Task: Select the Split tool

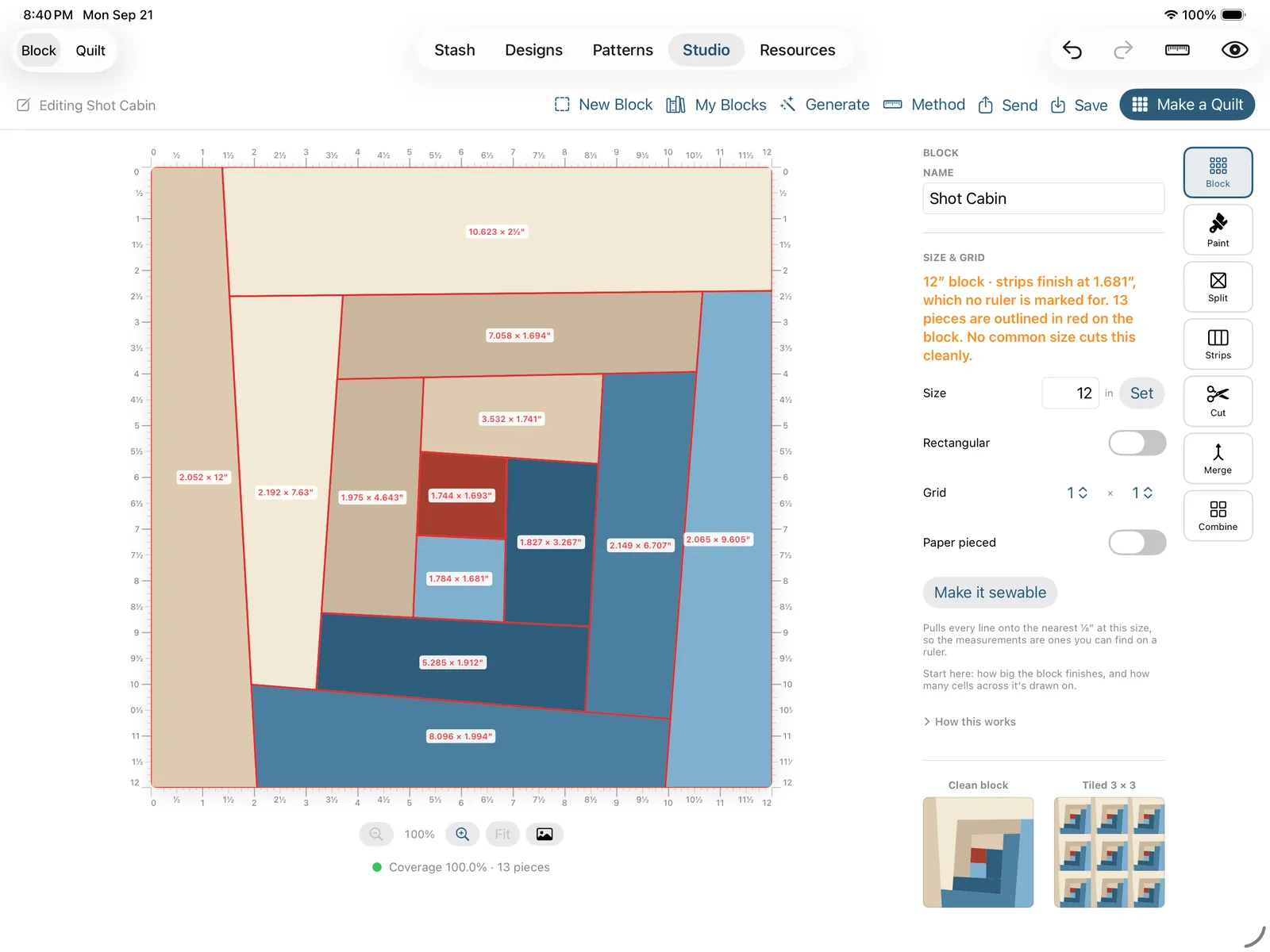Action: 1218,287
